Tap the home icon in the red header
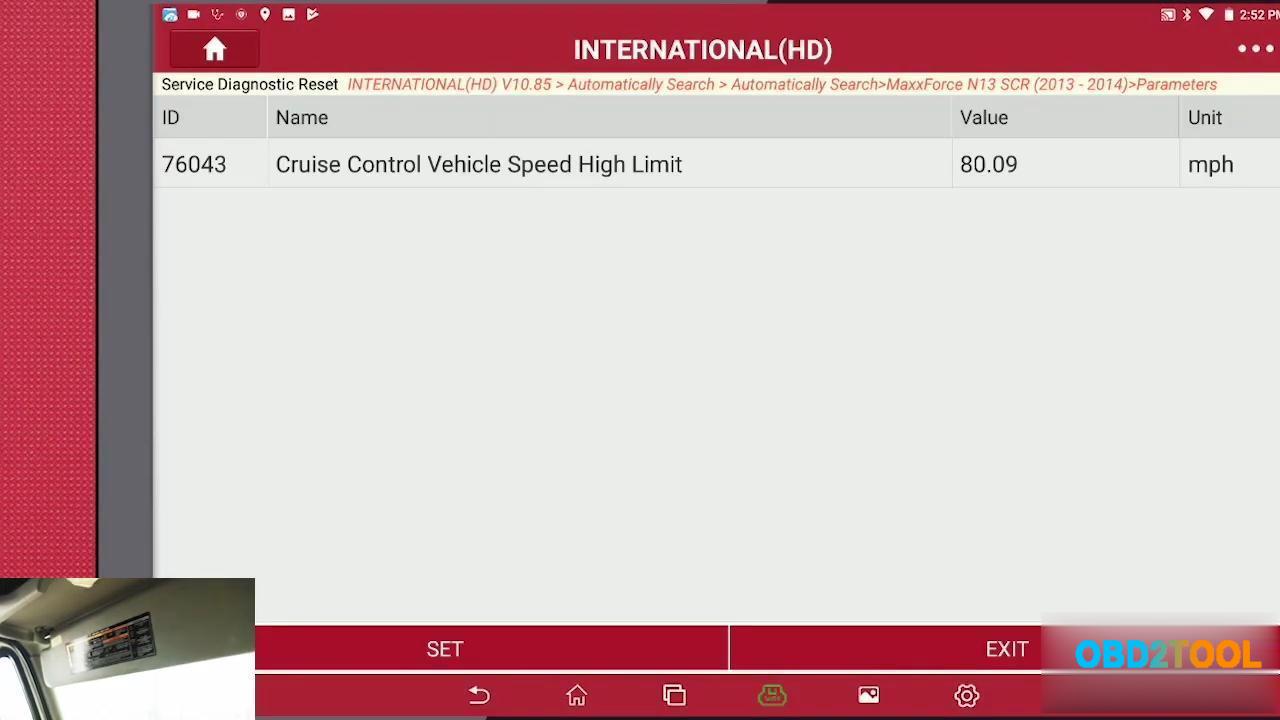 coord(214,50)
